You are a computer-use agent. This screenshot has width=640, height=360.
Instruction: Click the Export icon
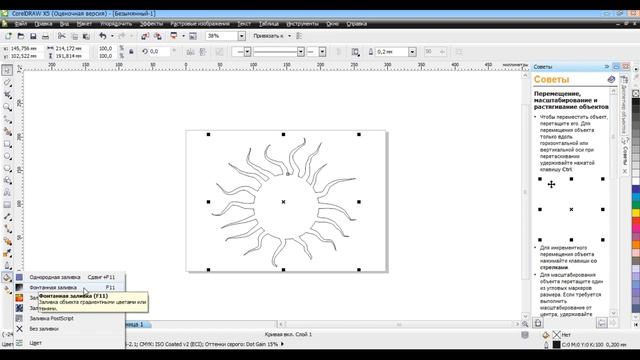158,36
